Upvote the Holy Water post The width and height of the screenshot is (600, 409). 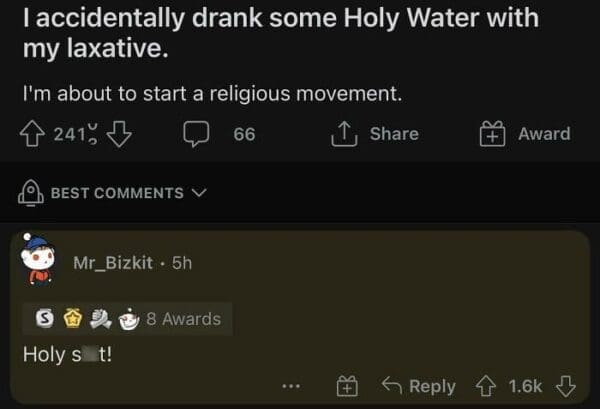click(x=33, y=134)
